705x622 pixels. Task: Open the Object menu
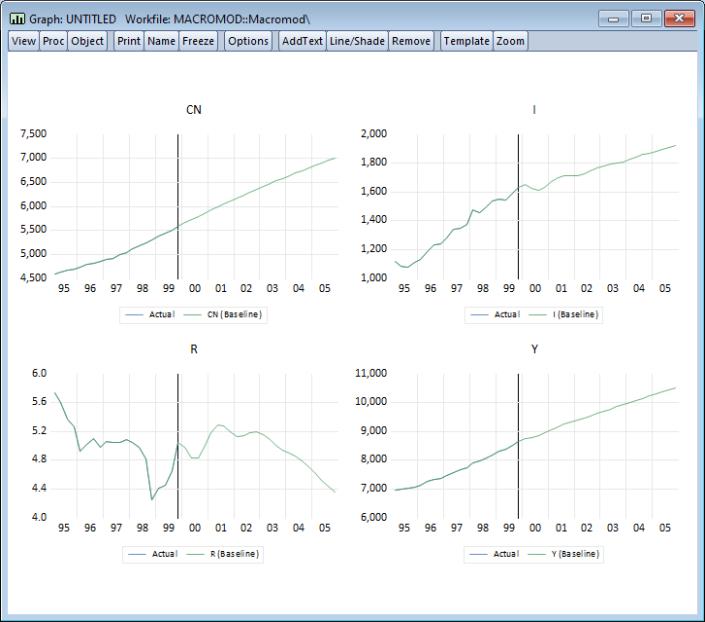tap(87, 41)
